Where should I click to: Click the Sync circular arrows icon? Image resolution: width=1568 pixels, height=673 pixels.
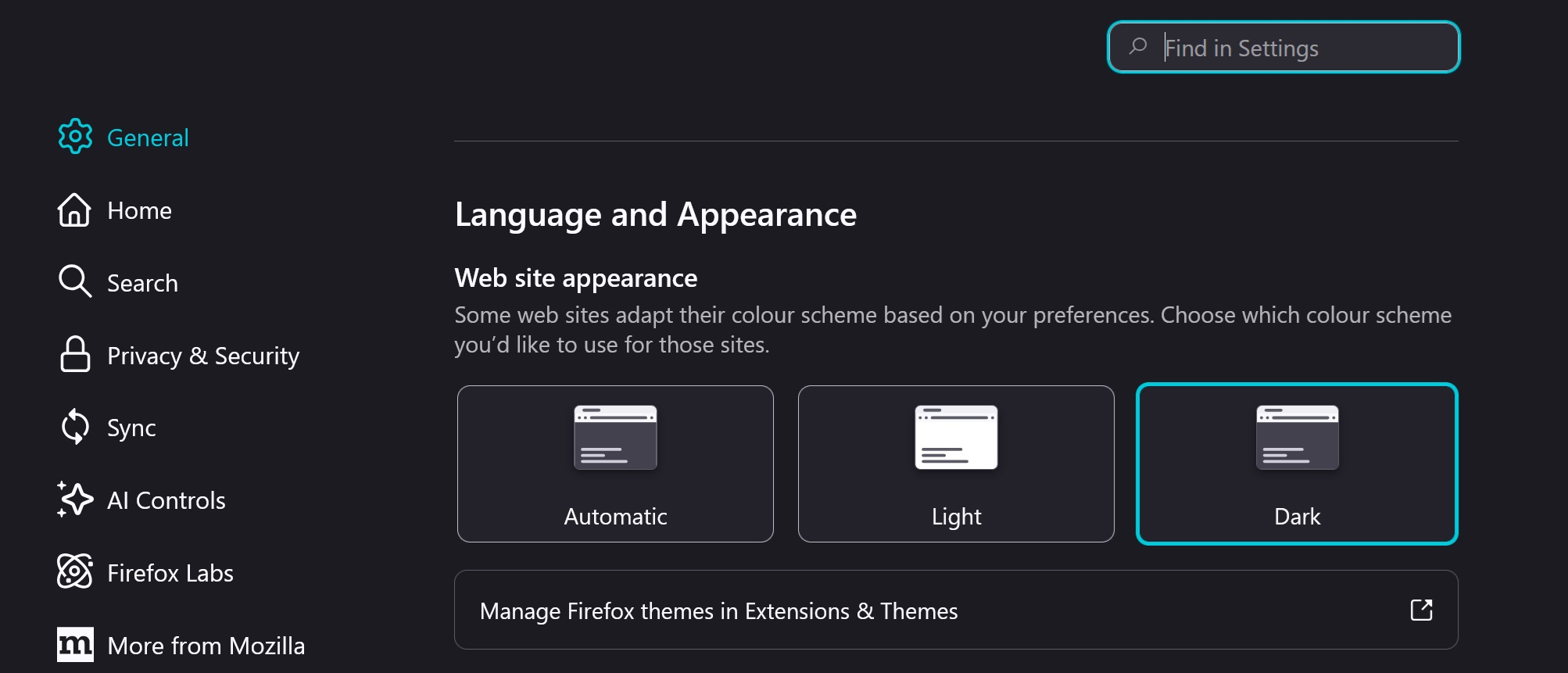click(75, 427)
